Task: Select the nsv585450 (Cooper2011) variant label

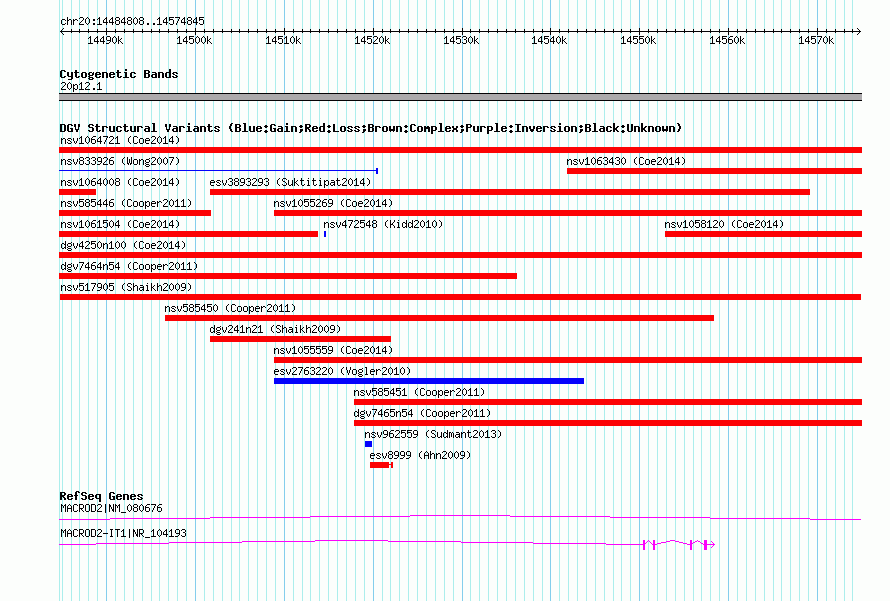Action: [230, 308]
